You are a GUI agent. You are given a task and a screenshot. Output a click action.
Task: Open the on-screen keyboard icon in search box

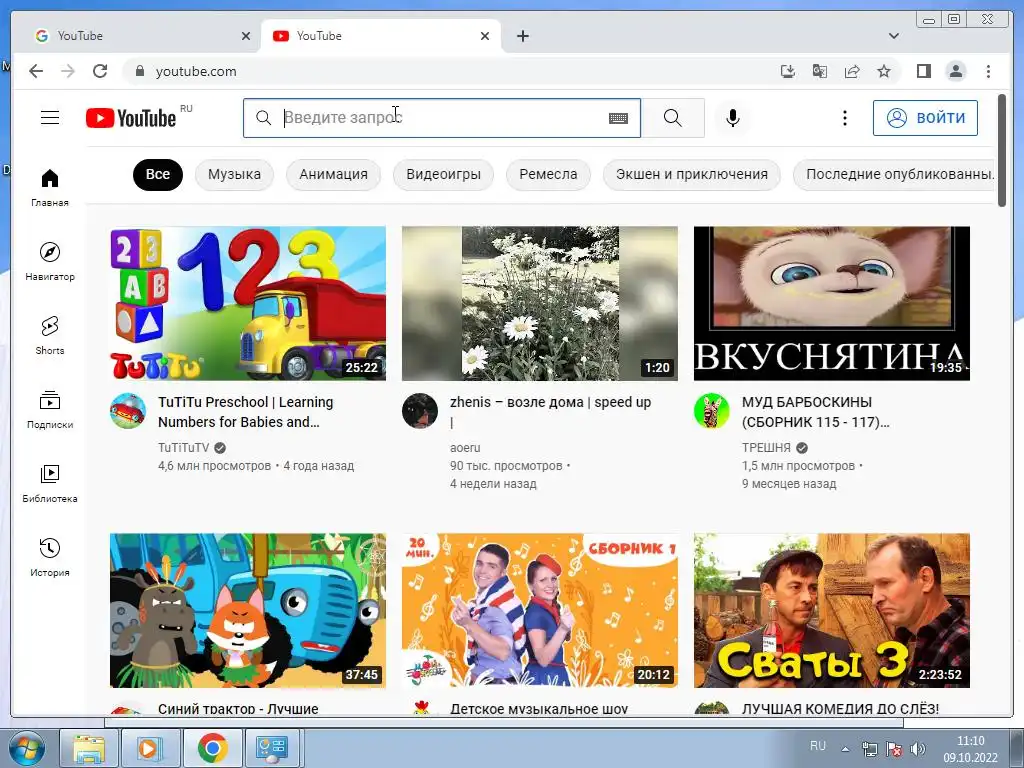(x=618, y=118)
